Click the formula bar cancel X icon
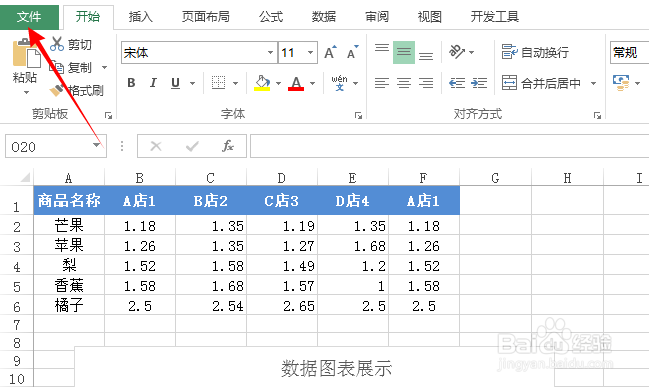 pyautogui.click(x=156, y=146)
